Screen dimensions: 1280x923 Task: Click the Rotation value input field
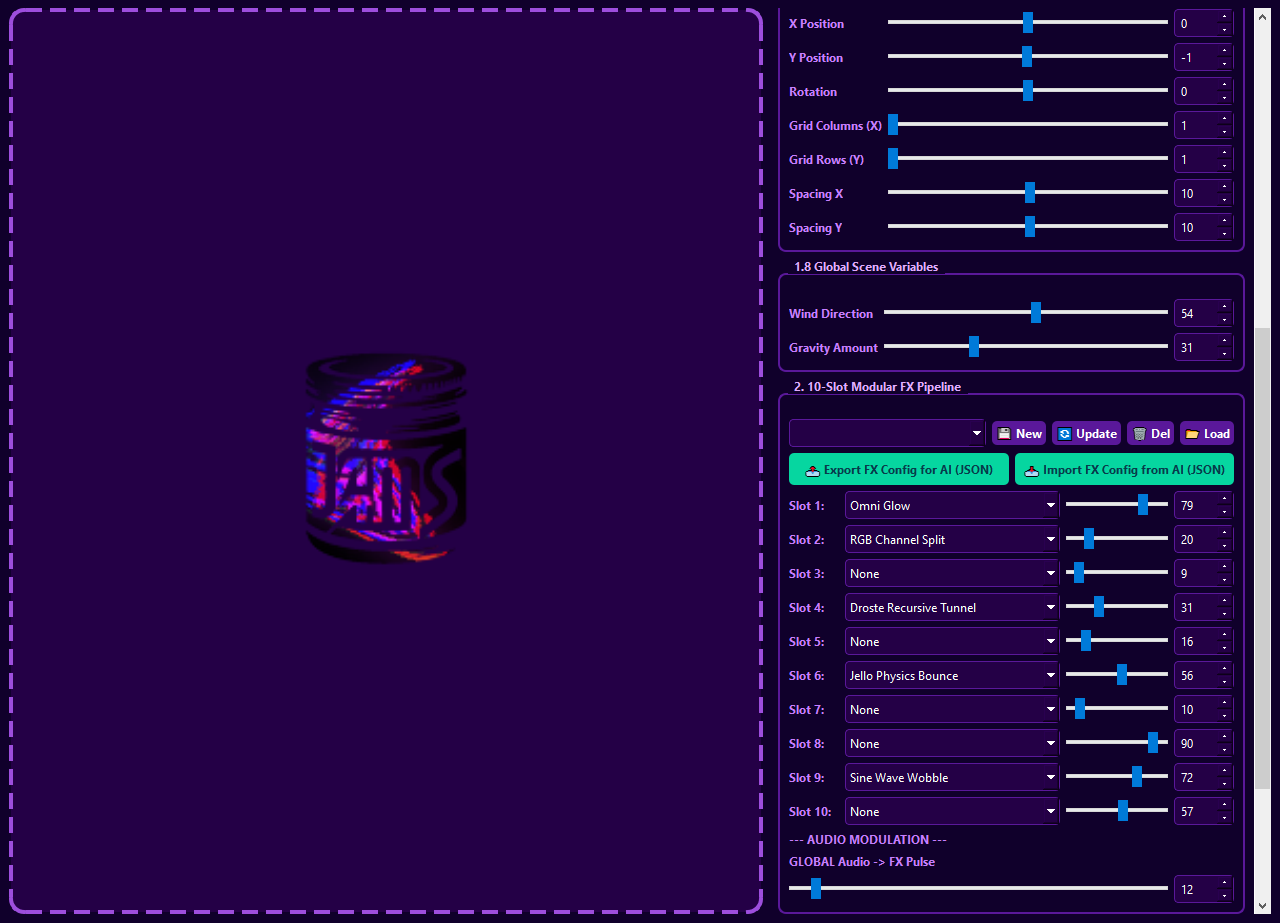tap(1196, 92)
